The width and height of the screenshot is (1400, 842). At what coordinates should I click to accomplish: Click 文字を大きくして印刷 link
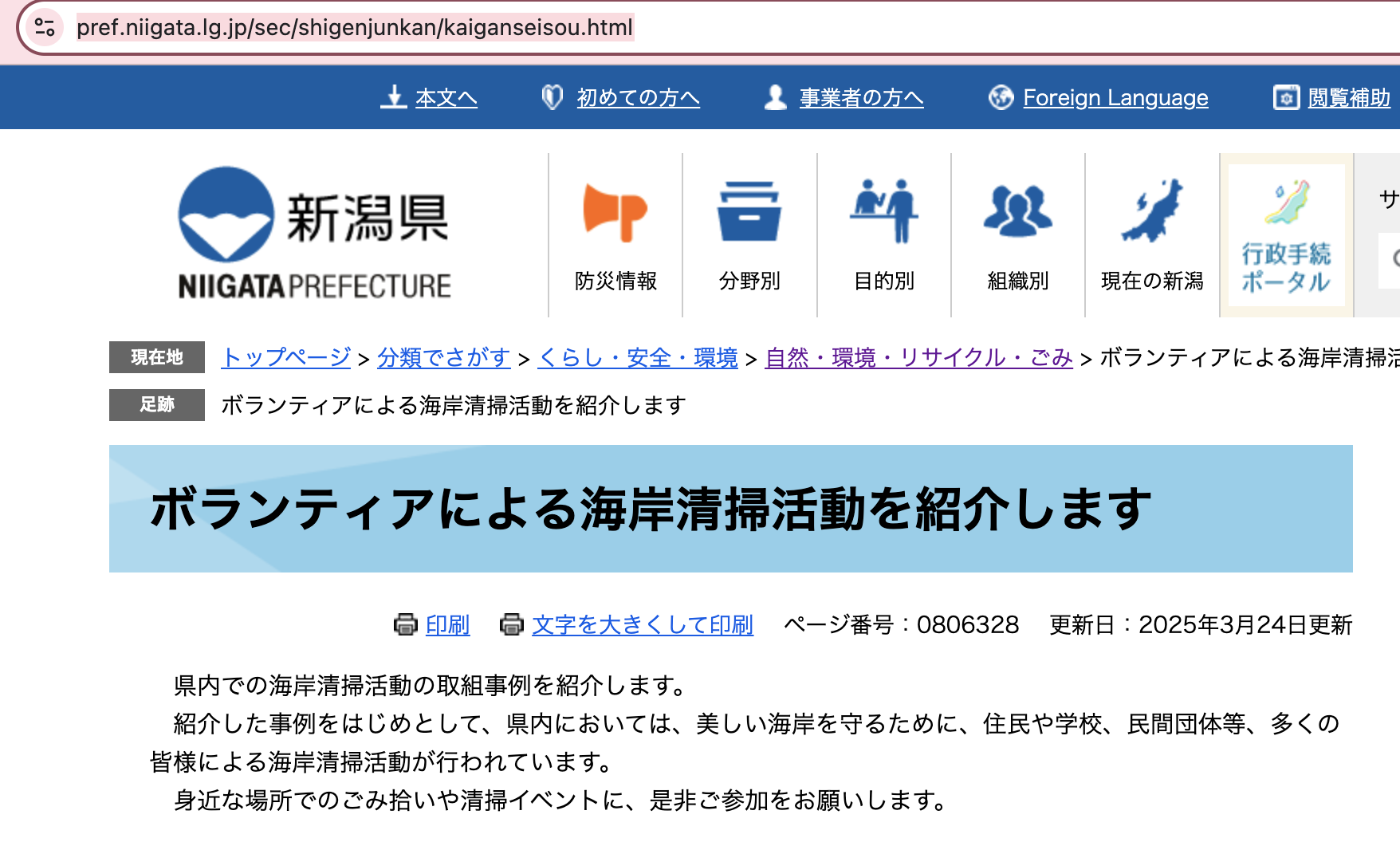642,625
